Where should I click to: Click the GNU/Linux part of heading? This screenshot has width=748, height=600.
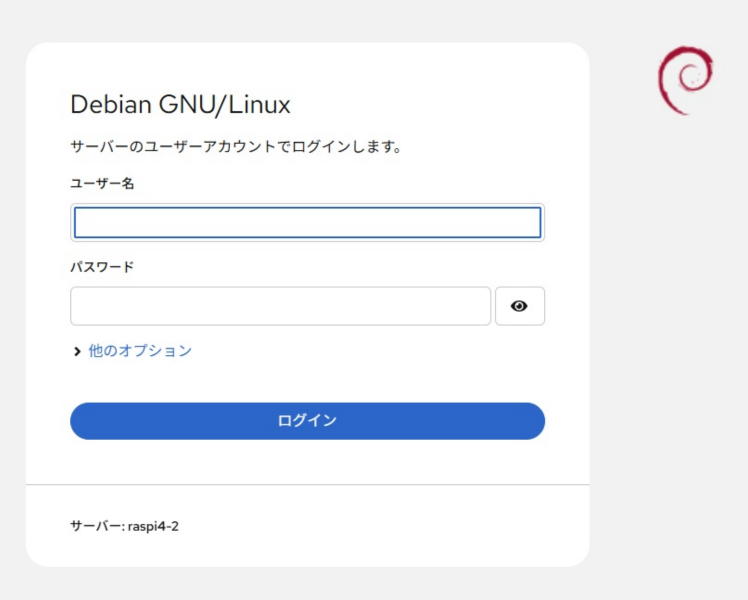pos(225,104)
